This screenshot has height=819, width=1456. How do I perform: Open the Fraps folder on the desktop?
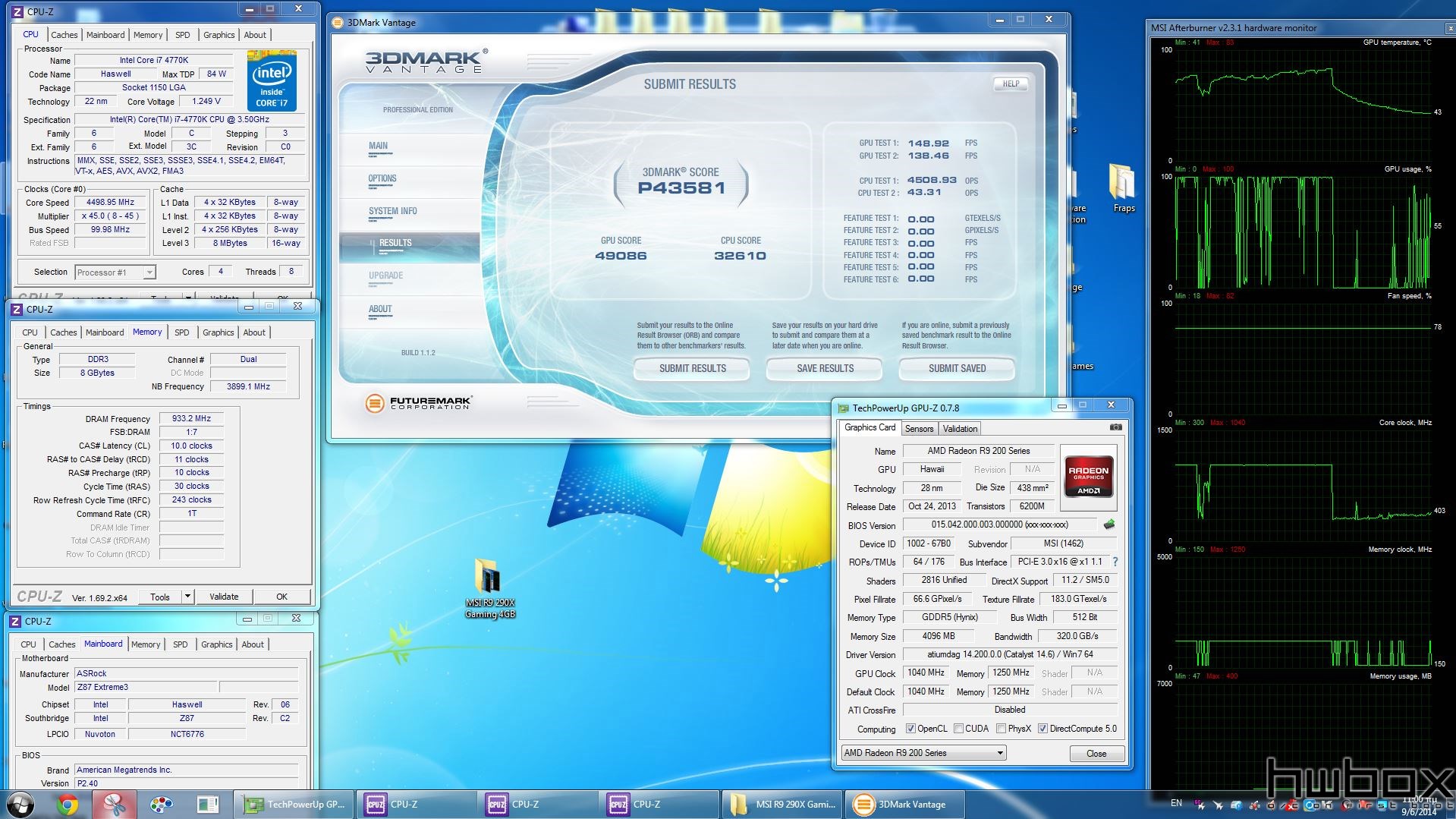1123,188
